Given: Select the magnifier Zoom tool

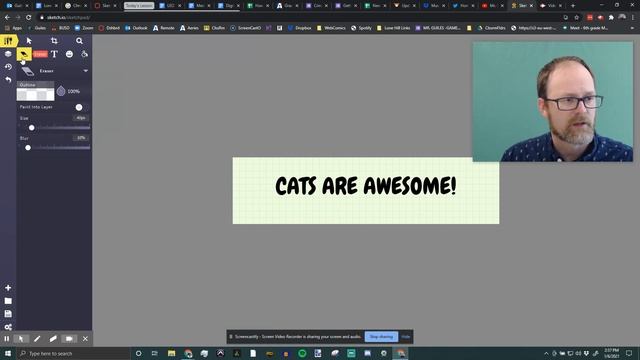Looking at the screenshot, I should click(79, 41).
